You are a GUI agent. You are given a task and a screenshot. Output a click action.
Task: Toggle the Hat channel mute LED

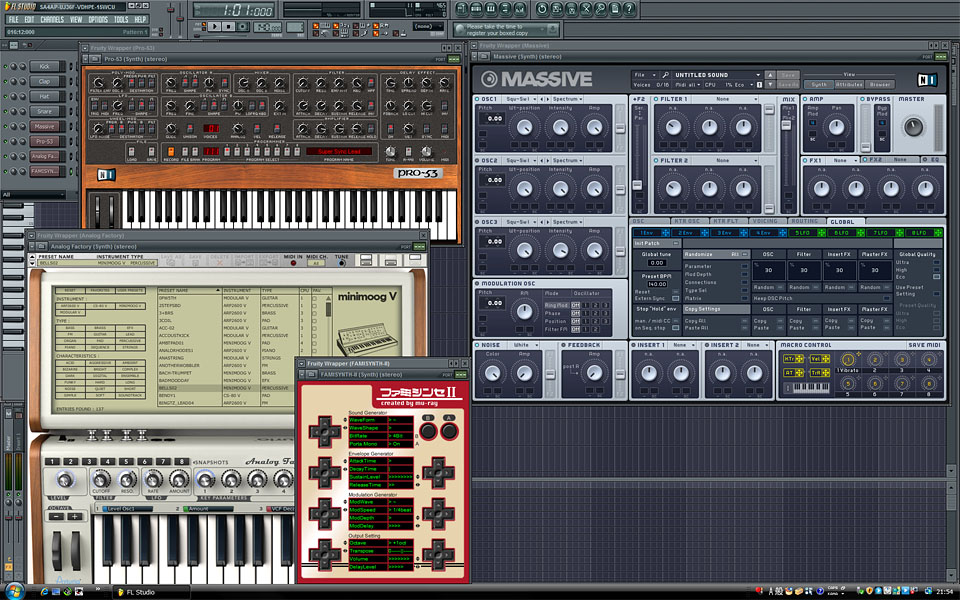click(x=6, y=97)
